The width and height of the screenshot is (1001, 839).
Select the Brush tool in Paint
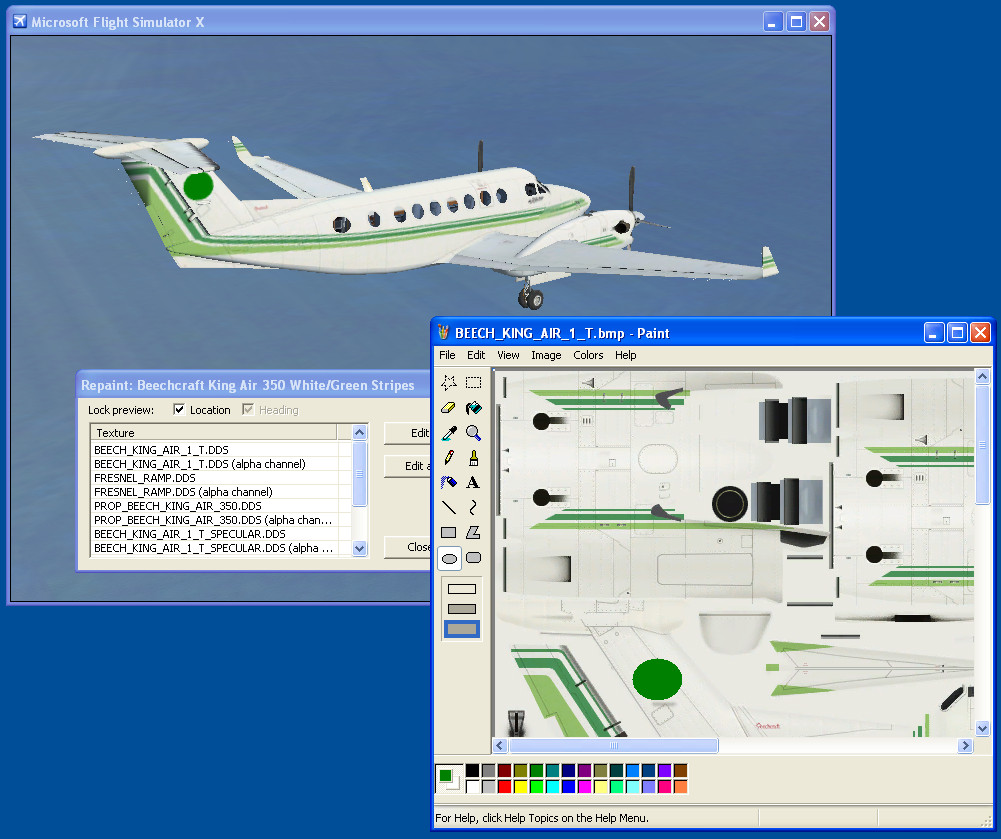[x=474, y=457]
